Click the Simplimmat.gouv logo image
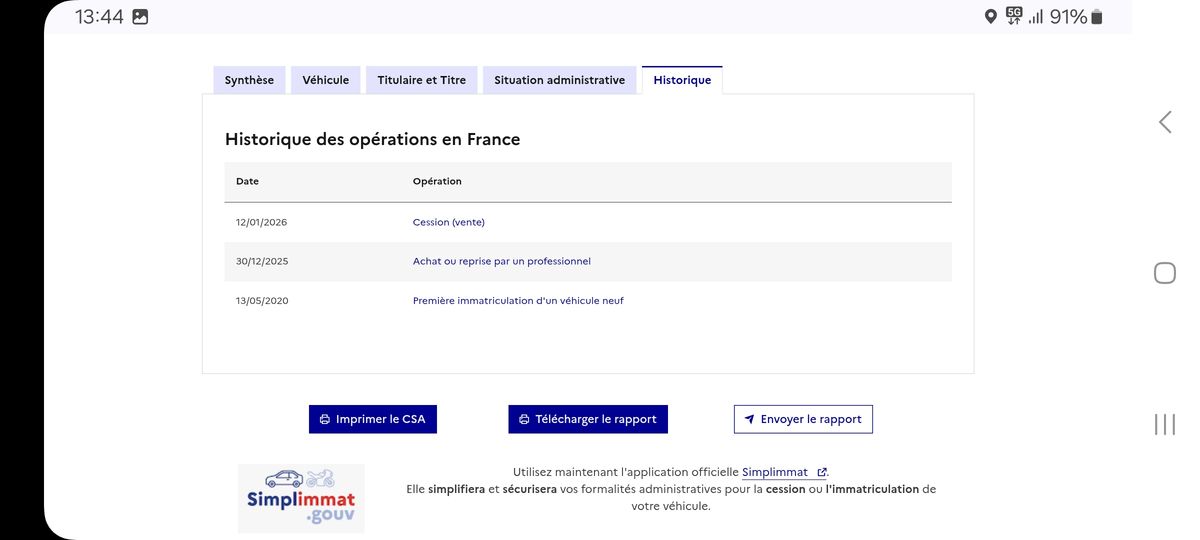Screen dimensions: 1200x540 (301, 498)
